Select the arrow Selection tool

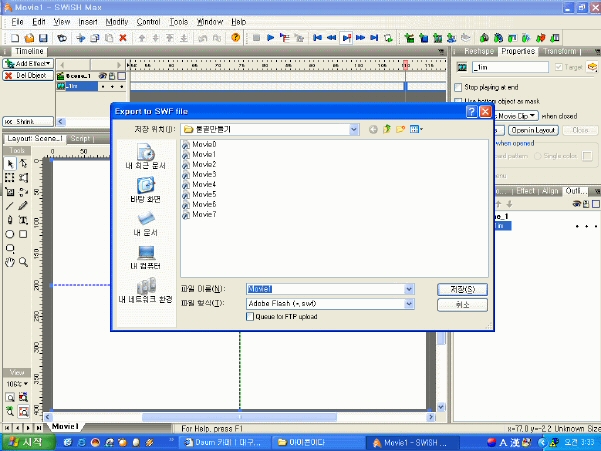click(x=10, y=164)
